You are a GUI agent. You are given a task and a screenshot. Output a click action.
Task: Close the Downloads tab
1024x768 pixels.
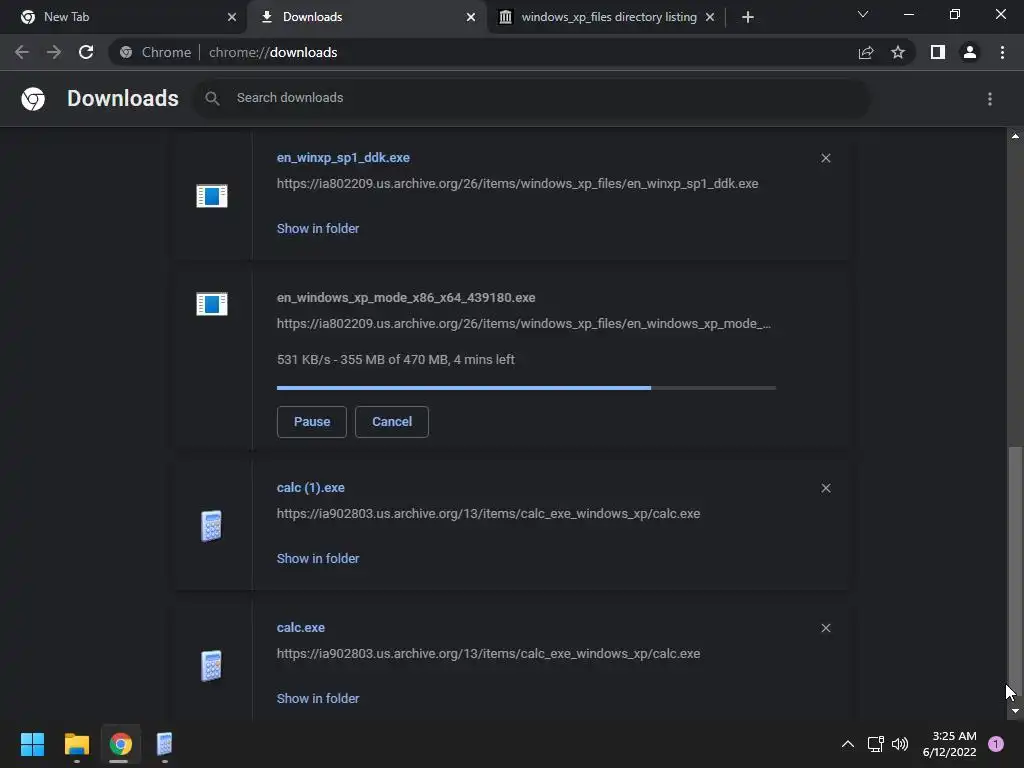(x=471, y=17)
